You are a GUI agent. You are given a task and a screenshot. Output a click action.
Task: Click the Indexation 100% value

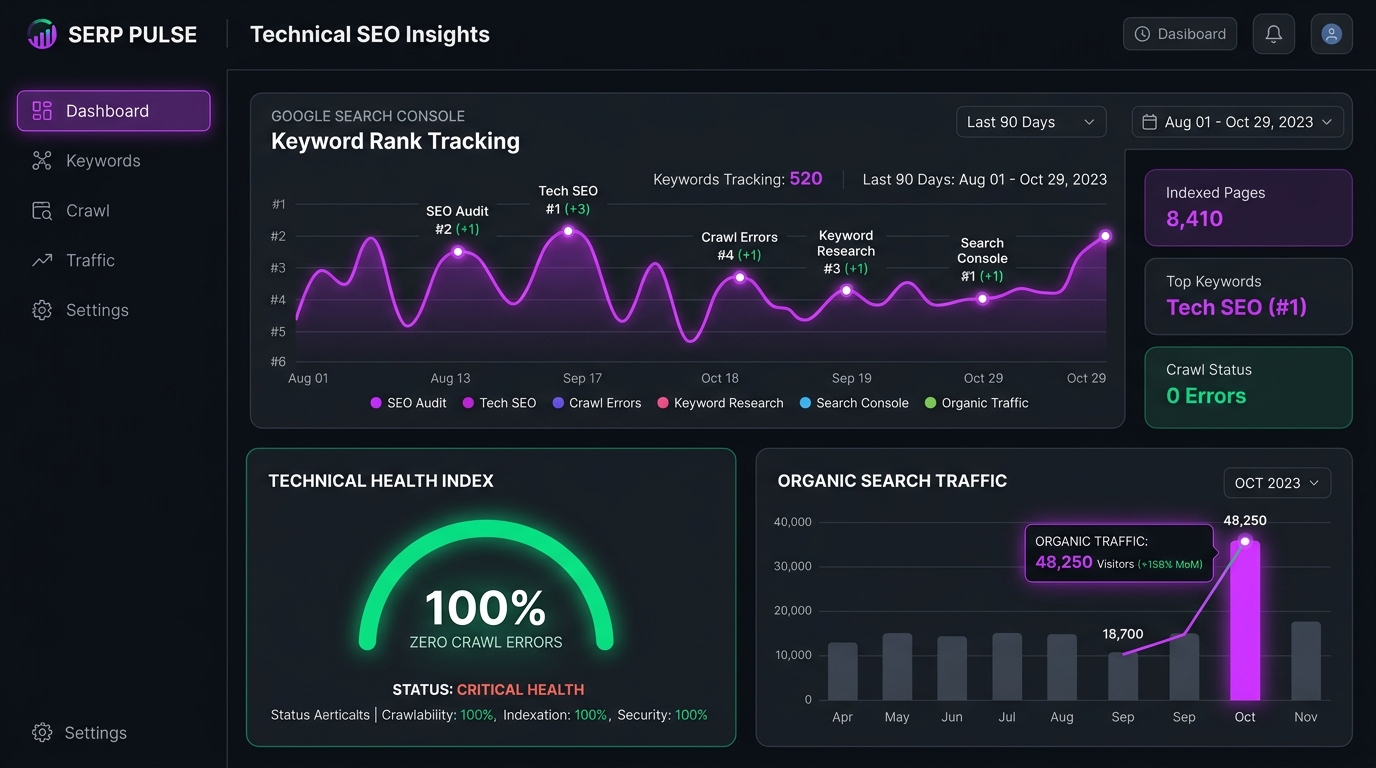(x=591, y=715)
